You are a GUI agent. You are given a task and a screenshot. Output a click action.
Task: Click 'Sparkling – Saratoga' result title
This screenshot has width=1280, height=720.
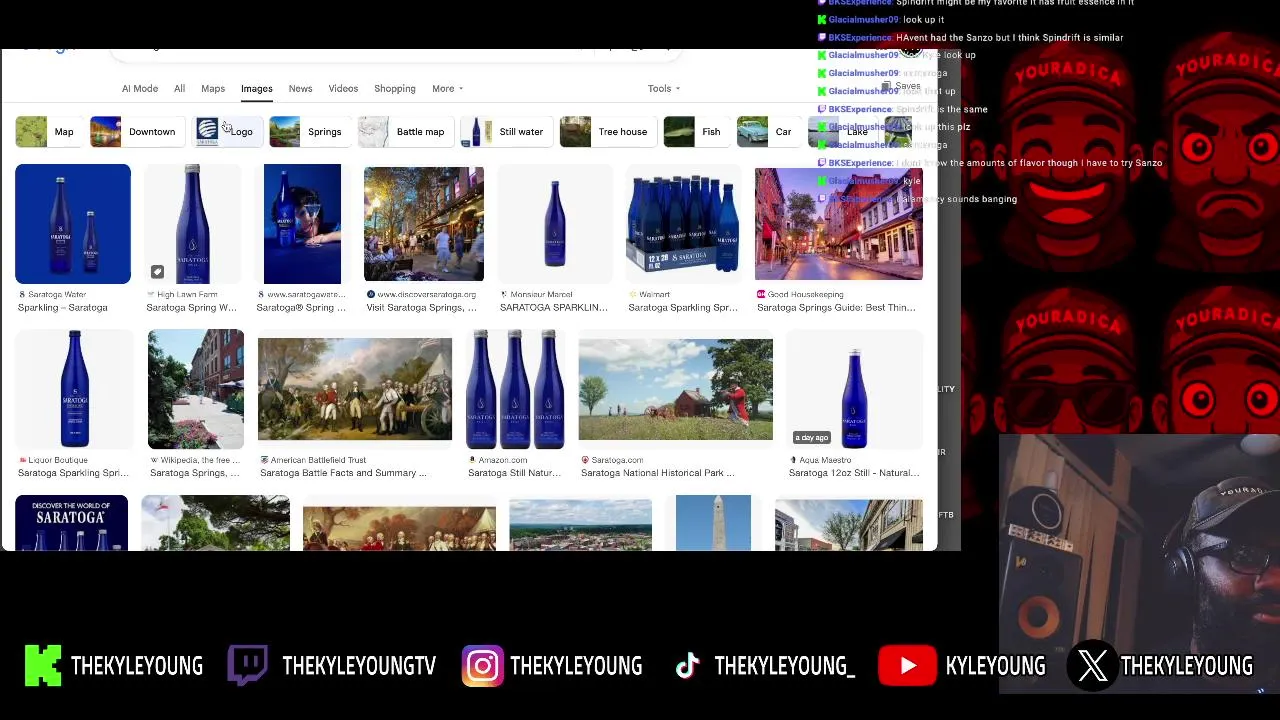[x=62, y=308]
